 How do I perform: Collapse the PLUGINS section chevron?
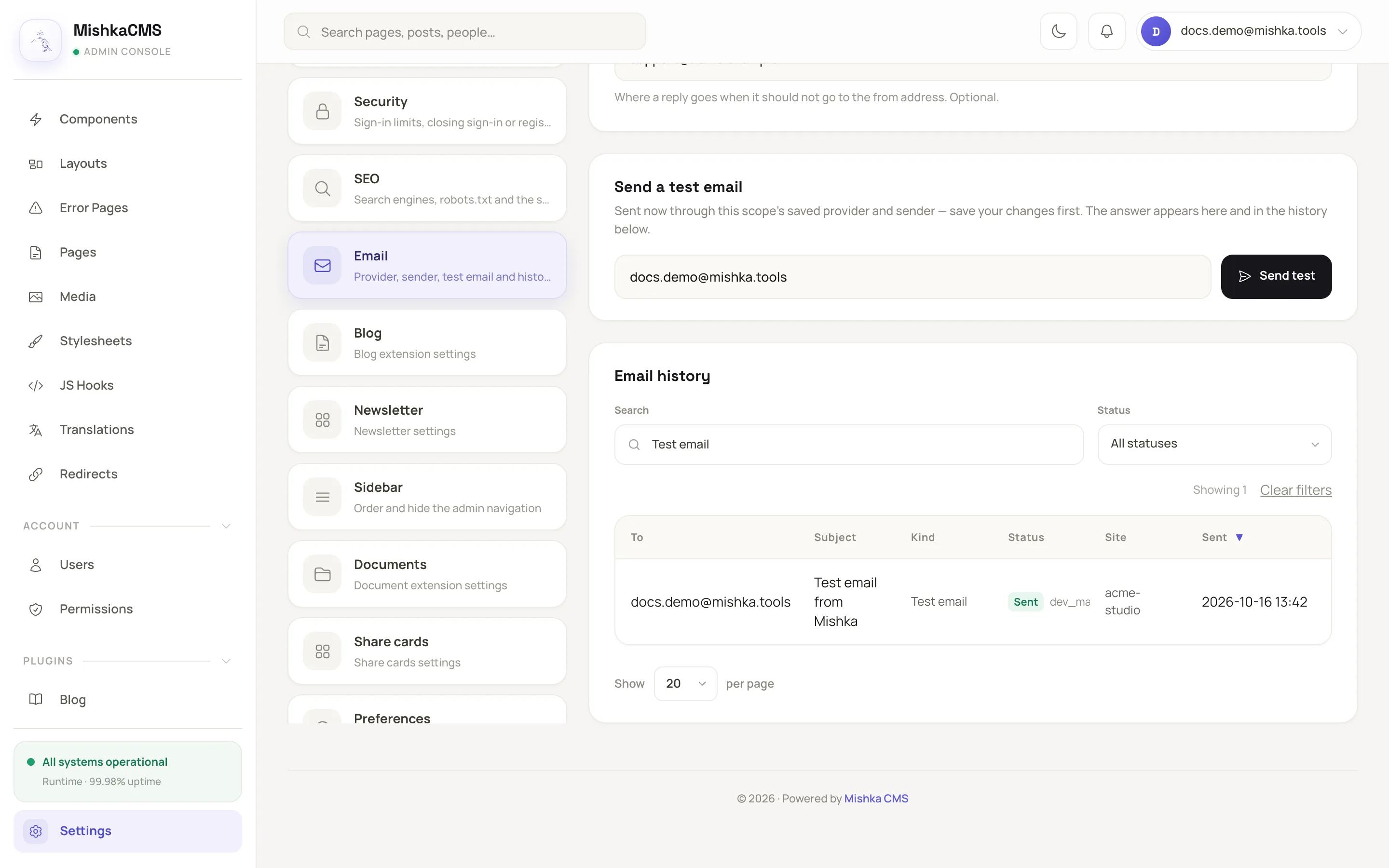pos(226,661)
